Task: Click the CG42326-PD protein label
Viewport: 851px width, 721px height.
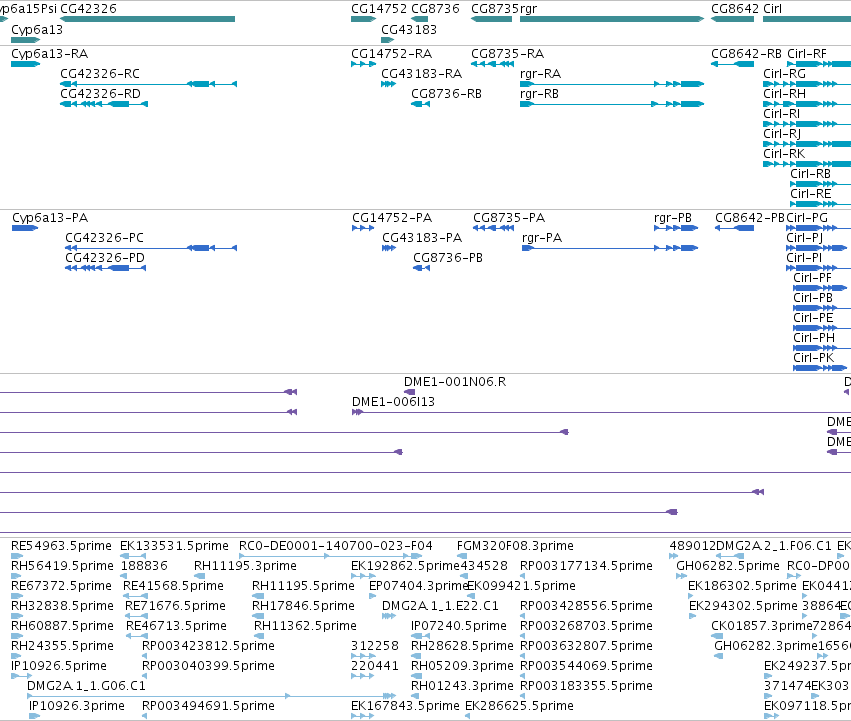Action: pos(105,258)
